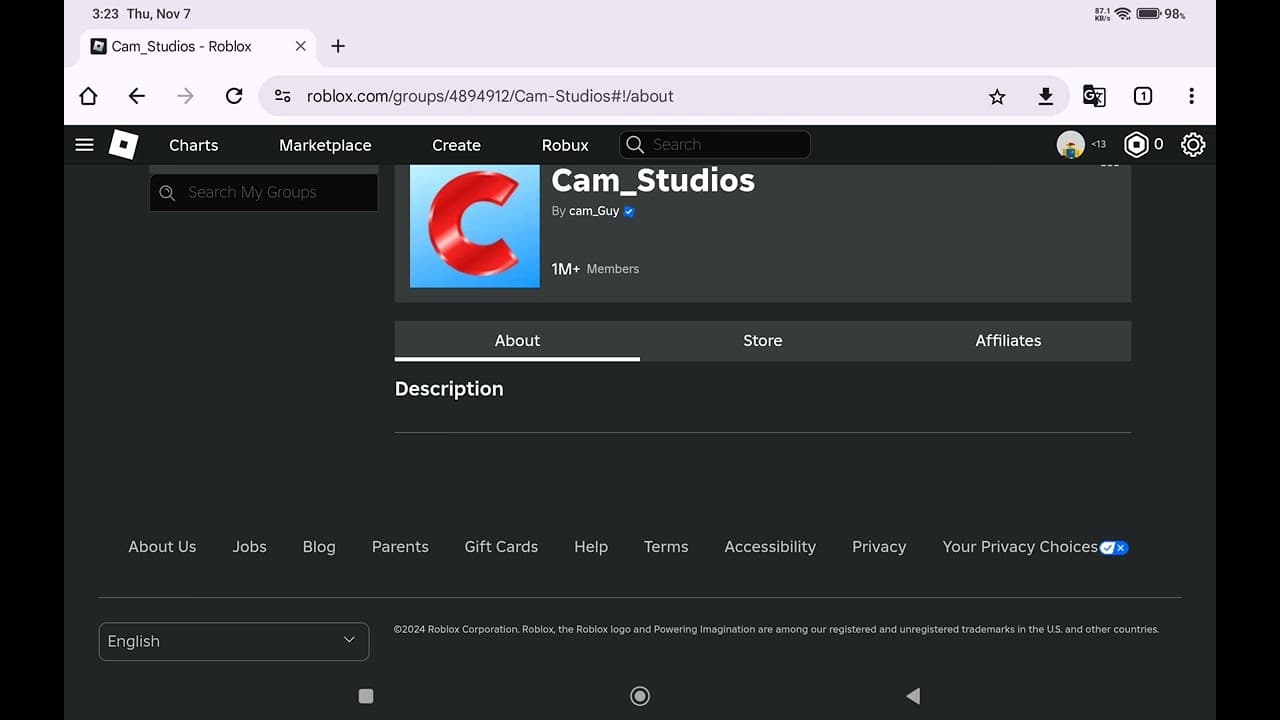View the Terms footer link

click(666, 547)
